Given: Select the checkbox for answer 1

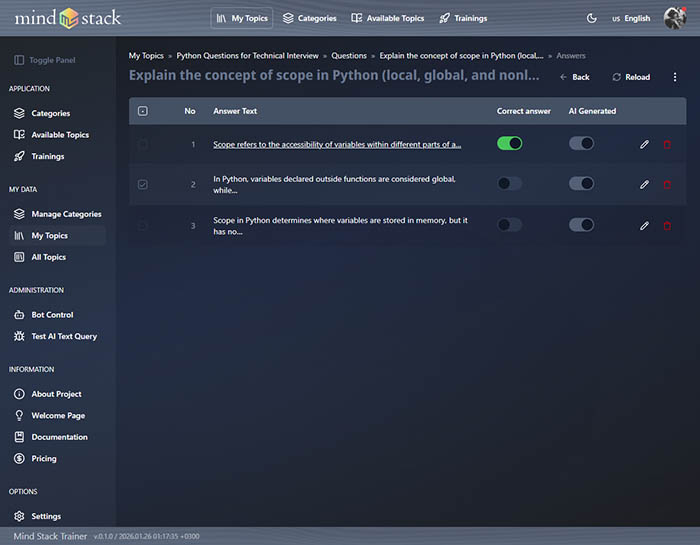Looking at the screenshot, I should (x=143, y=144).
